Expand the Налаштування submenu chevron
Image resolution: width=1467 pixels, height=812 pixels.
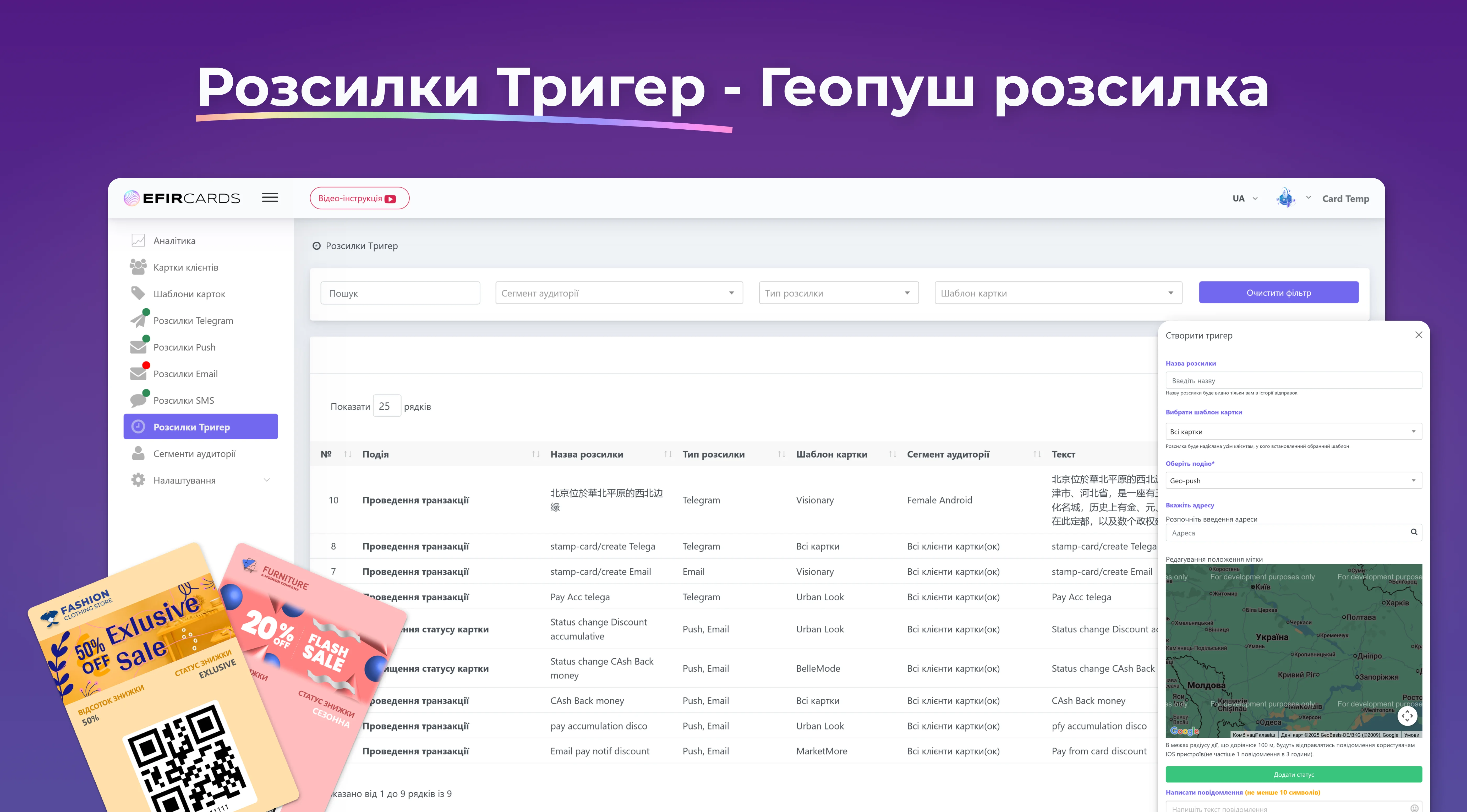[266, 480]
